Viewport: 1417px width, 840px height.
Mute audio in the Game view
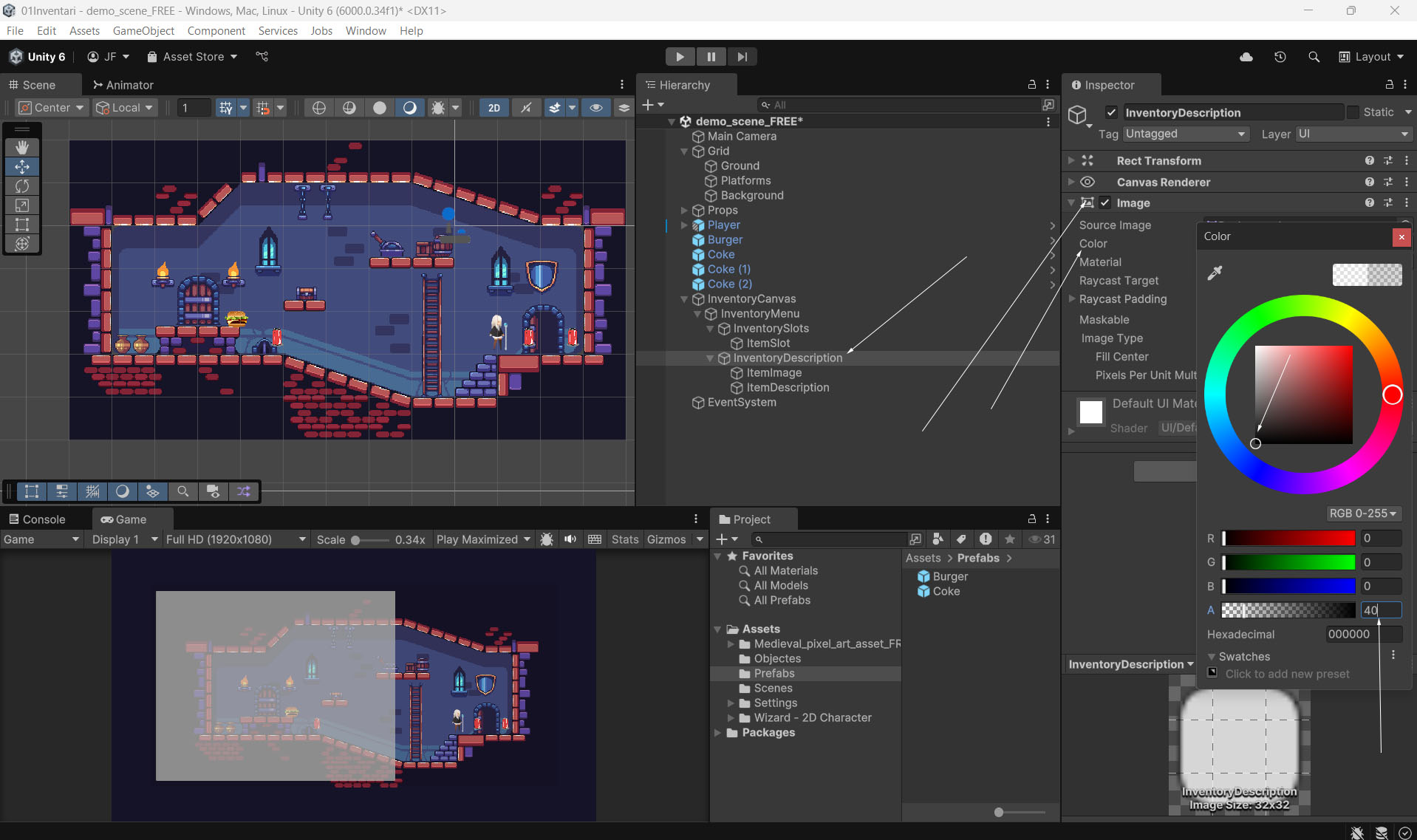click(570, 539)
